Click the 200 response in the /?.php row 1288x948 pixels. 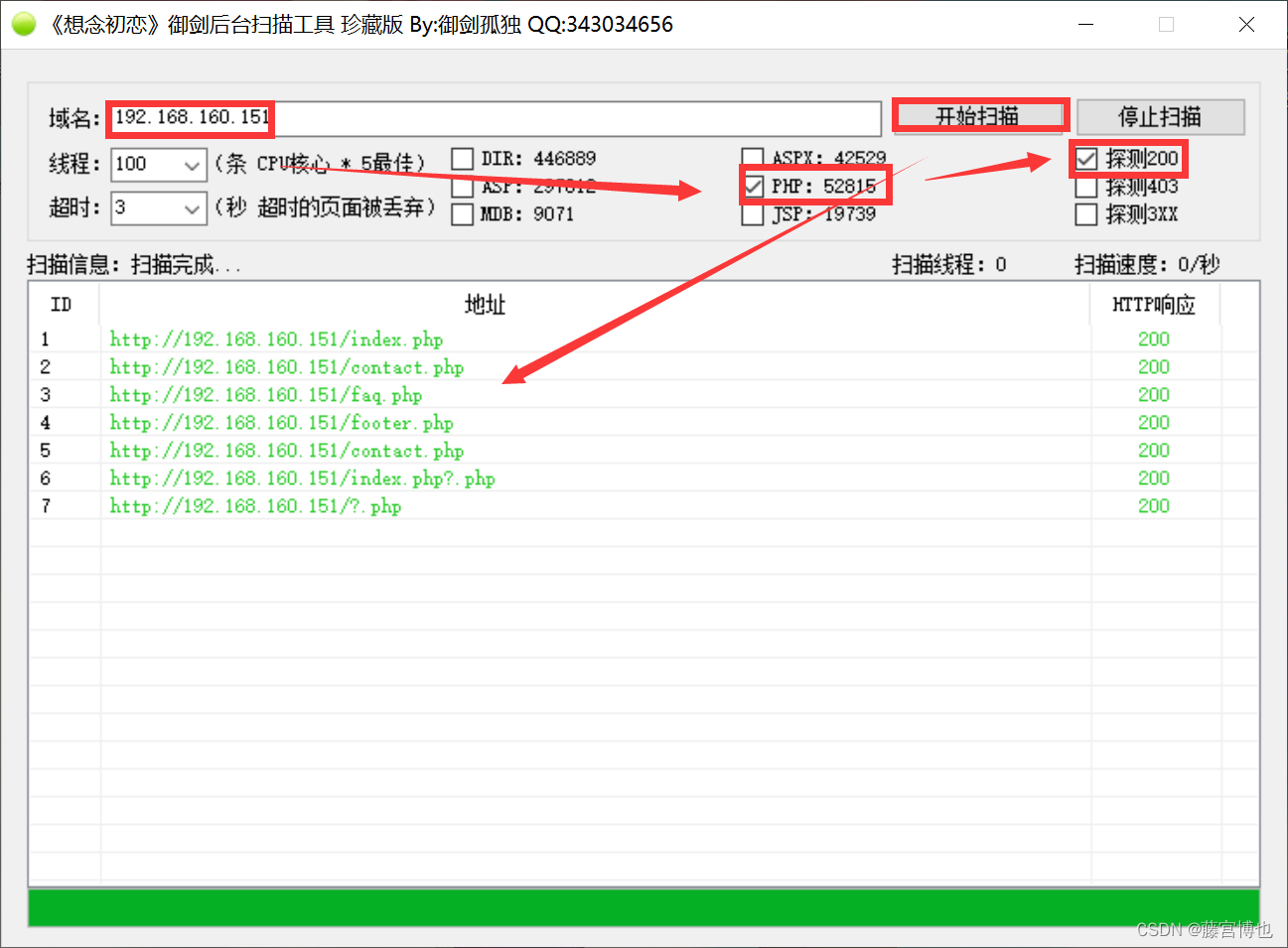point(1154,506)
